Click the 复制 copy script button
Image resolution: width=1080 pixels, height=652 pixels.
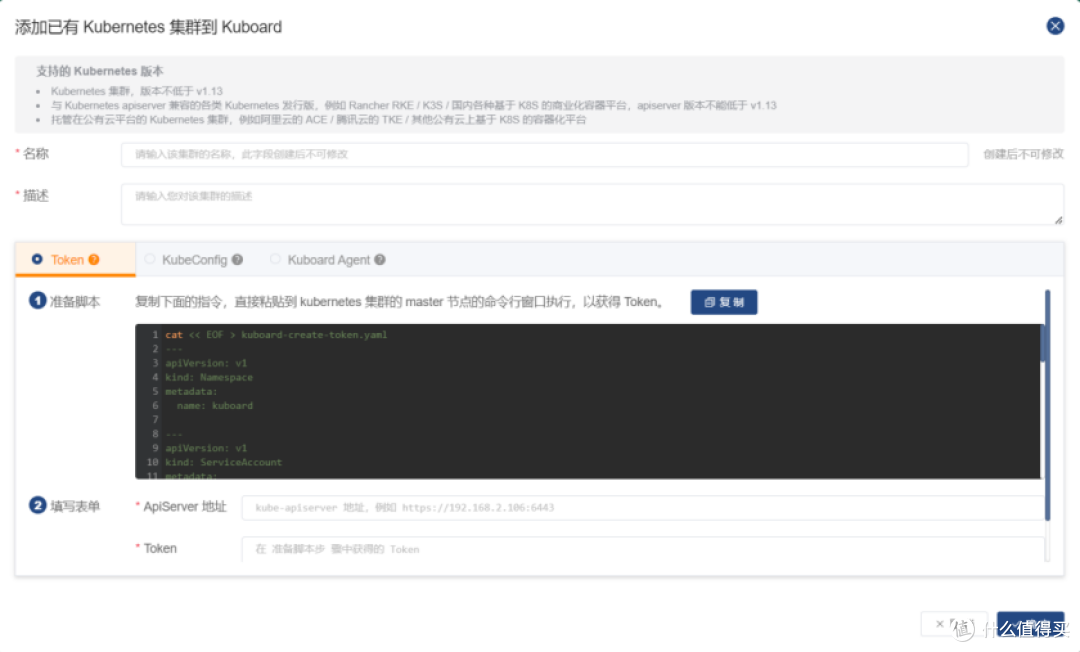[724, 302]
